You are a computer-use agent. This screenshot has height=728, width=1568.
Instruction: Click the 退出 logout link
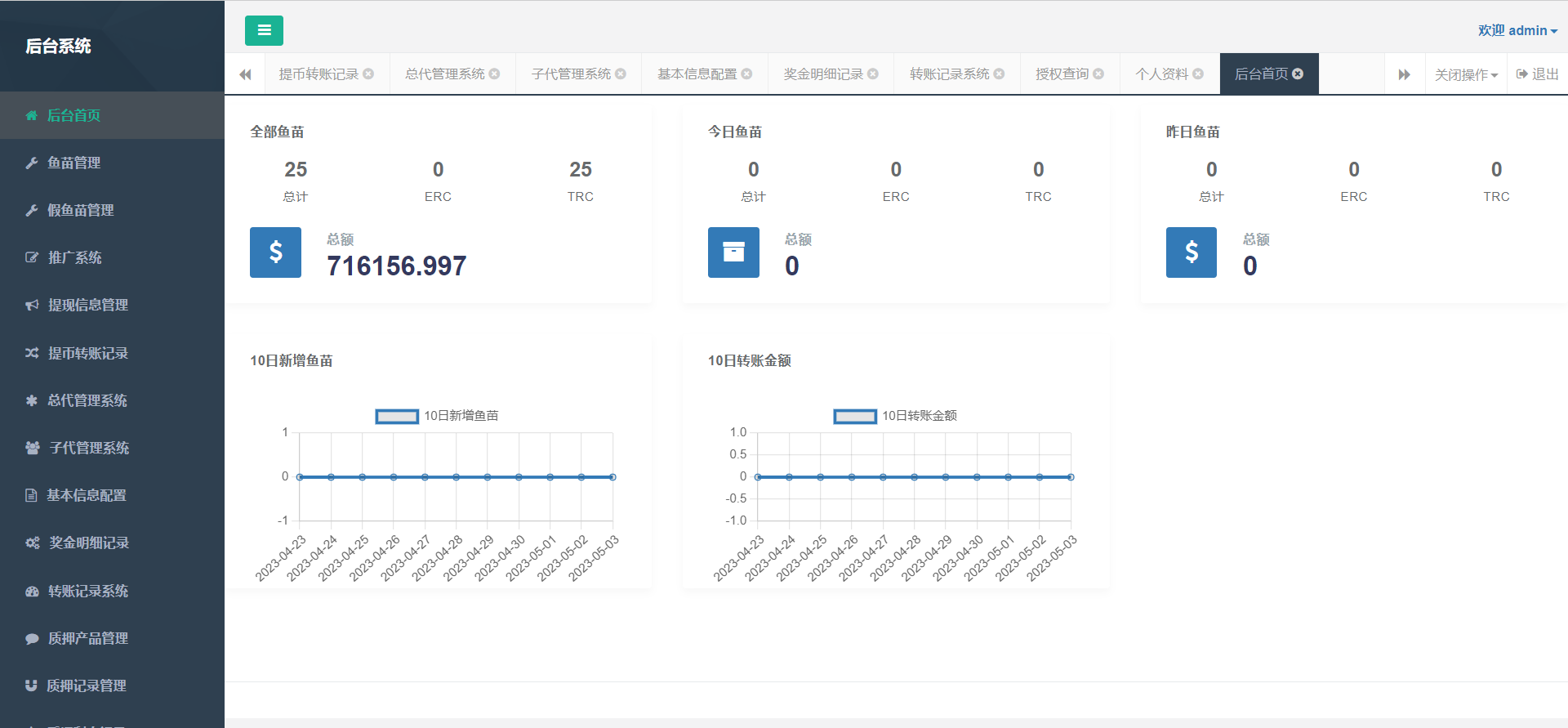[1538, 74]
